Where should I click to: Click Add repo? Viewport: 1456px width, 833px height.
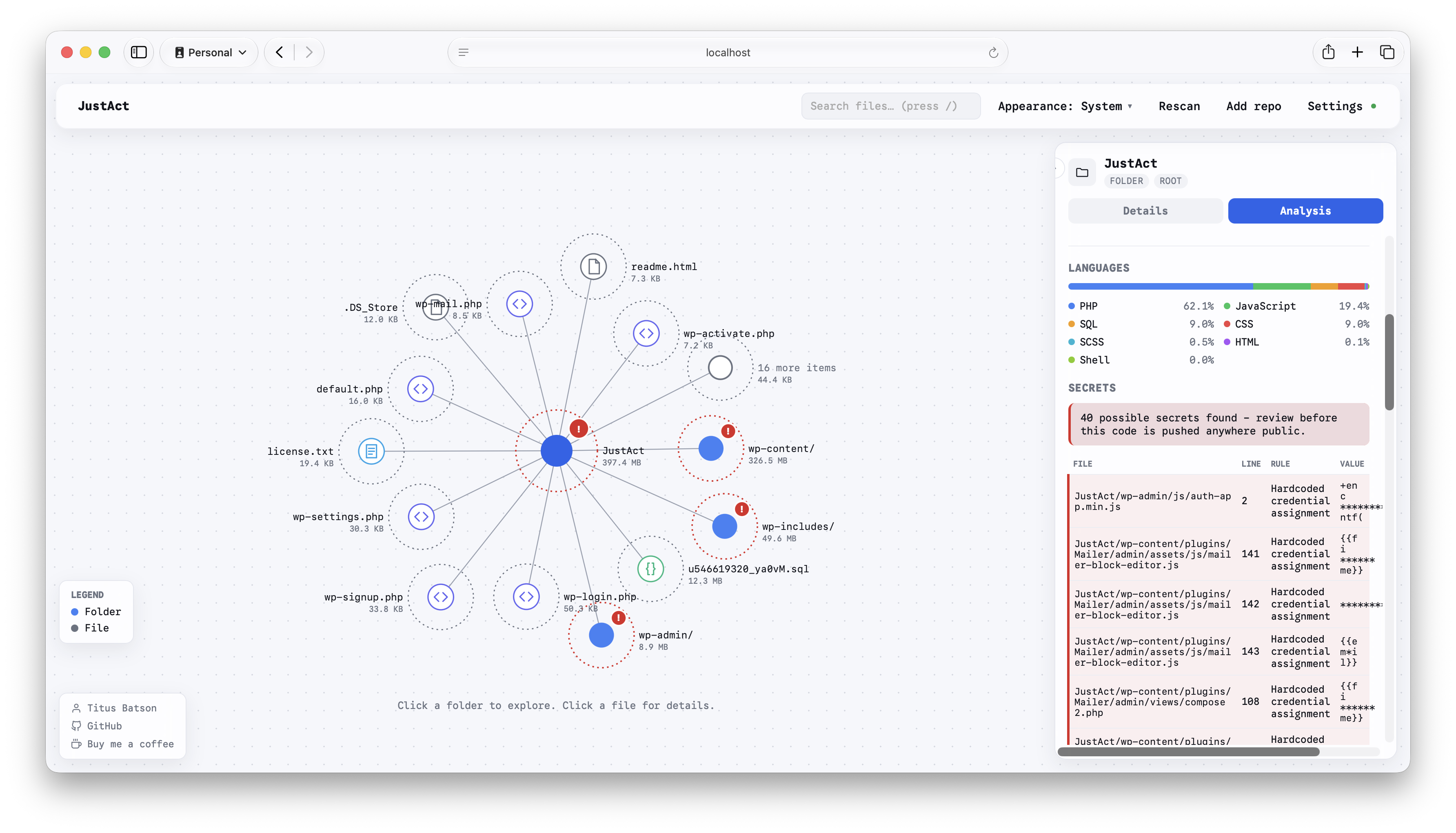click(1254, 106)
